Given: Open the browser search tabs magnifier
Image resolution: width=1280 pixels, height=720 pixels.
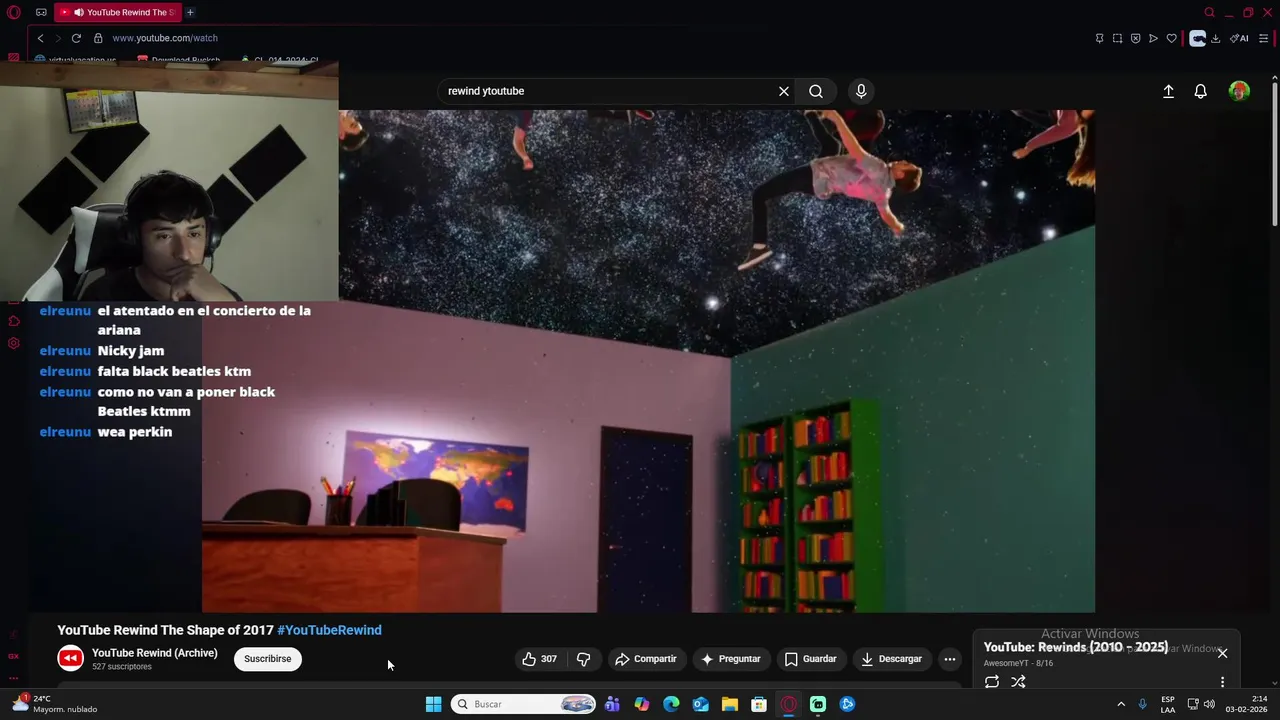Looking at the screenshot, I should (1209, 13).
